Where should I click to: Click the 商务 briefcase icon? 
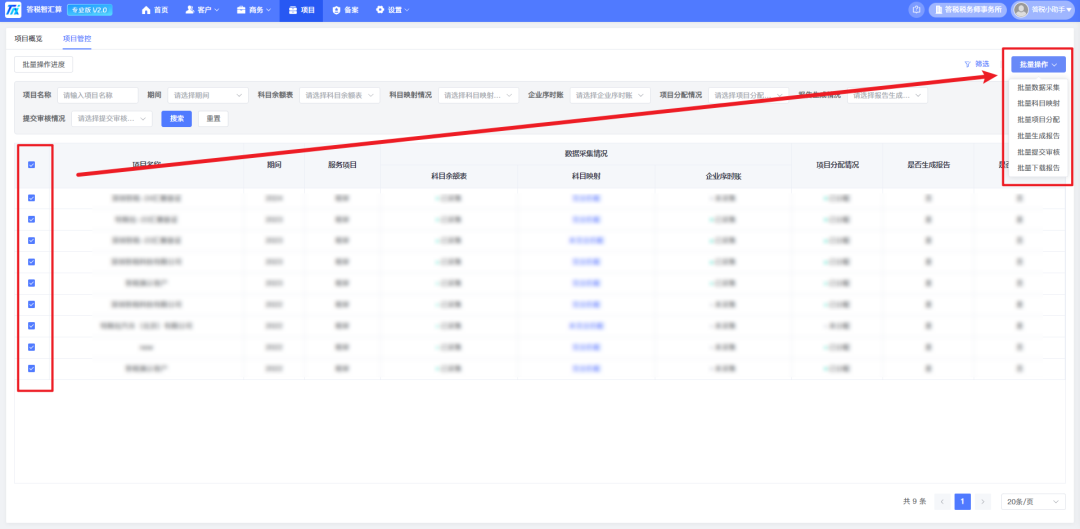pos(241,10)
